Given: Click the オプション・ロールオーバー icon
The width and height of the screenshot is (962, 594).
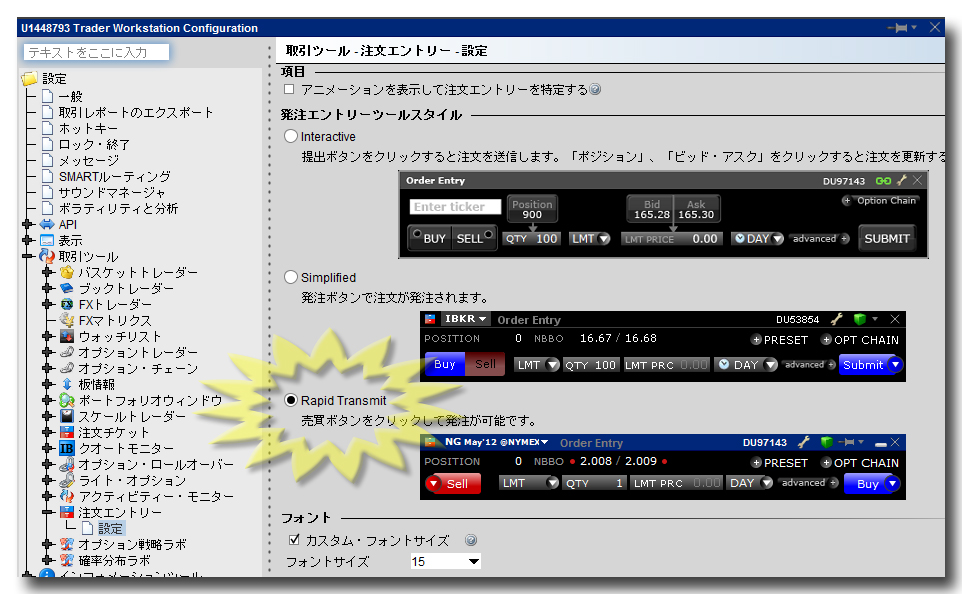Looking at the screenshot, I should 67,464.
